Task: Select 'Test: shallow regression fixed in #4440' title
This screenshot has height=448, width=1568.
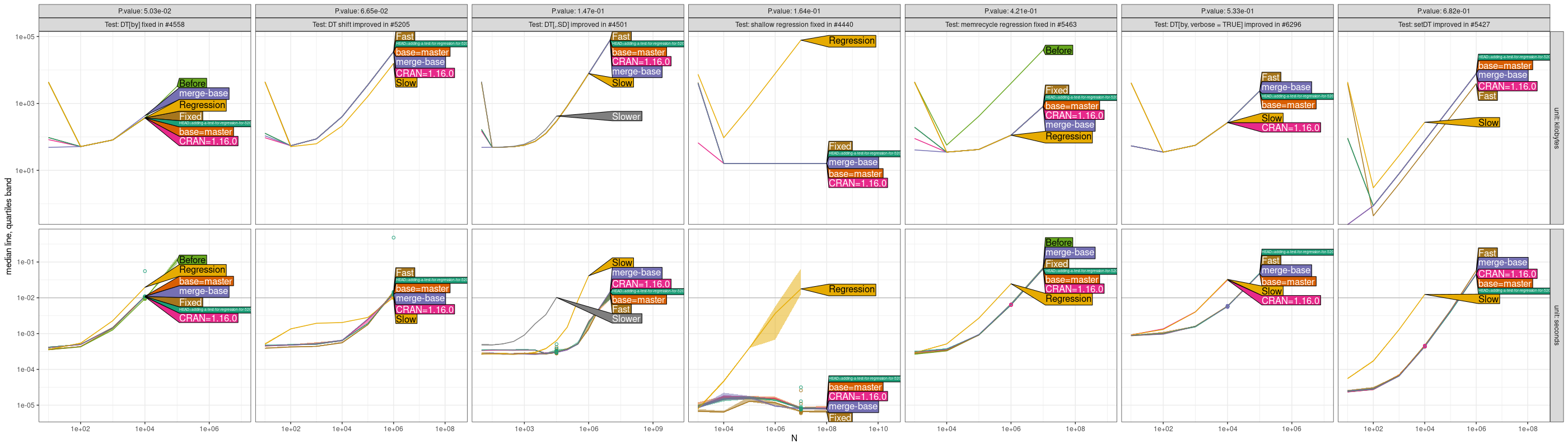Action: pyautogui.click(x=794, y=24)
